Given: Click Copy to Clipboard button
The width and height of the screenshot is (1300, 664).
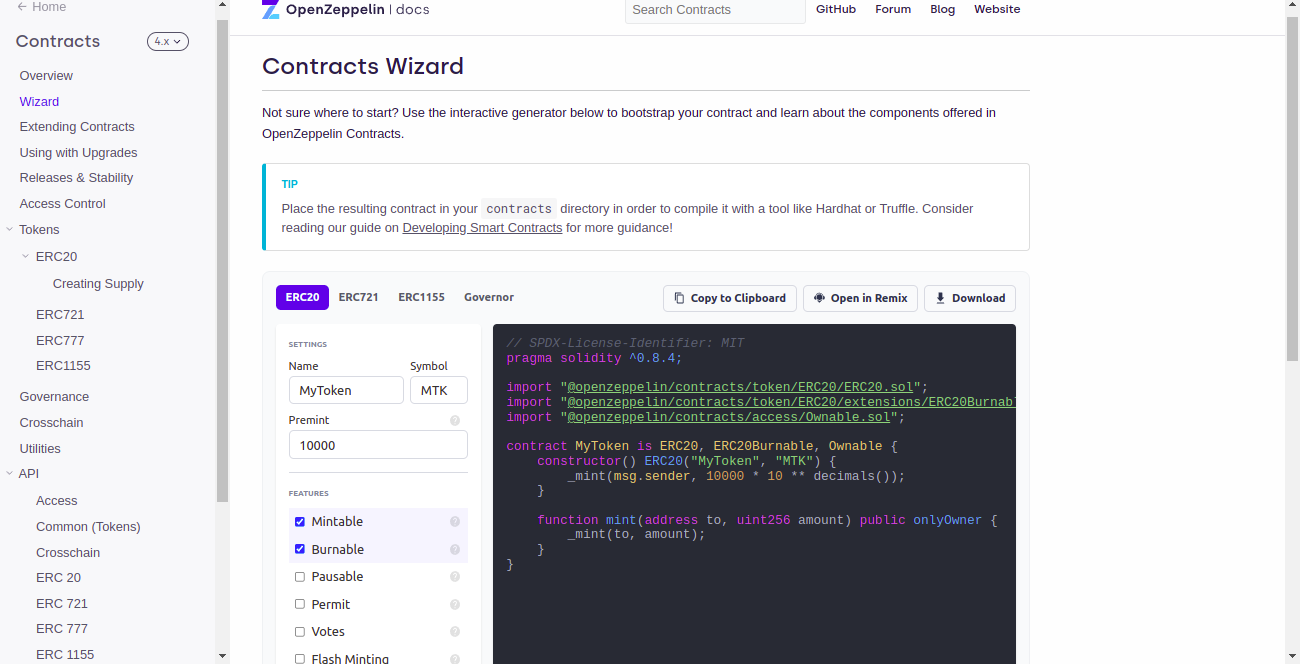Looking at the screenshot, I should 730,299.
